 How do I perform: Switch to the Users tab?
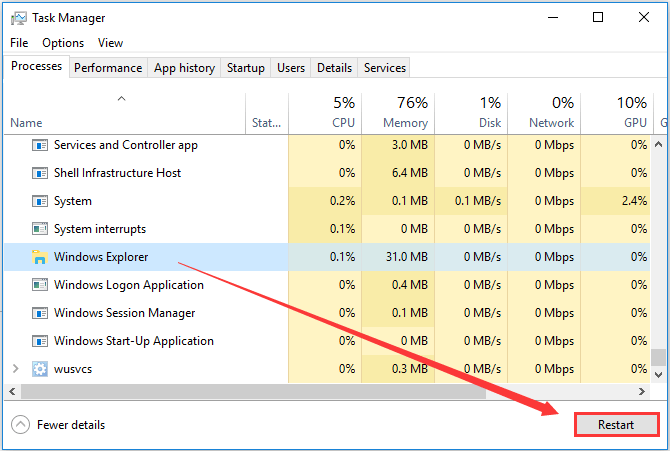[x=291, y=68]
